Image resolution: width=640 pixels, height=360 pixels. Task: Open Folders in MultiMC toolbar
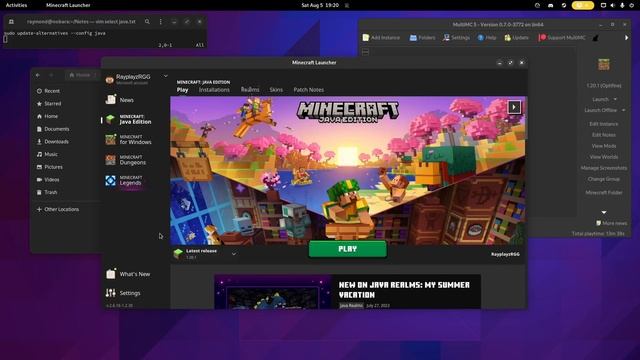pos(422,38)
